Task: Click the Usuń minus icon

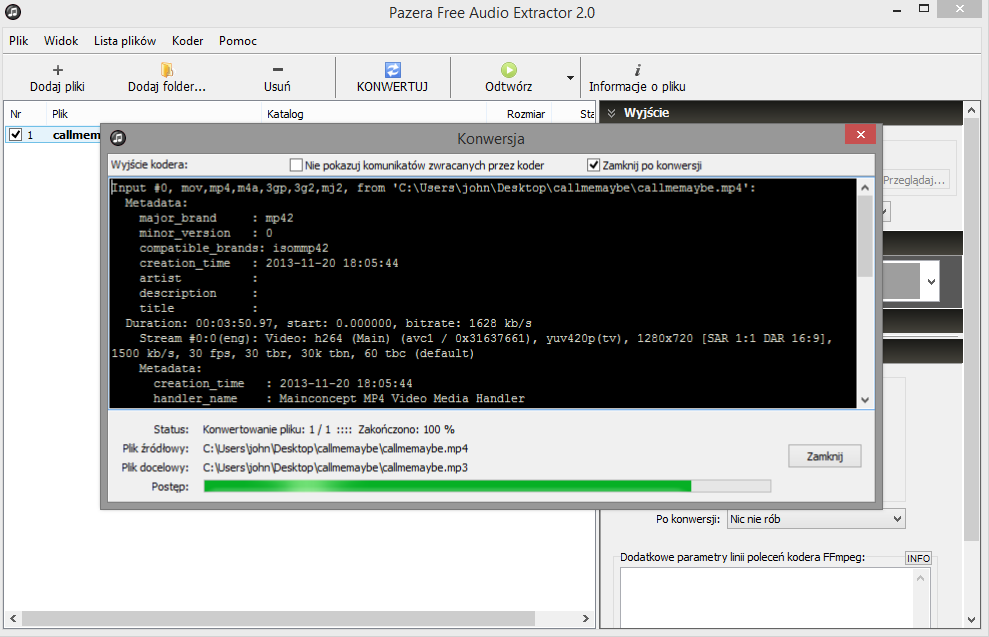Action: point(278,70)
